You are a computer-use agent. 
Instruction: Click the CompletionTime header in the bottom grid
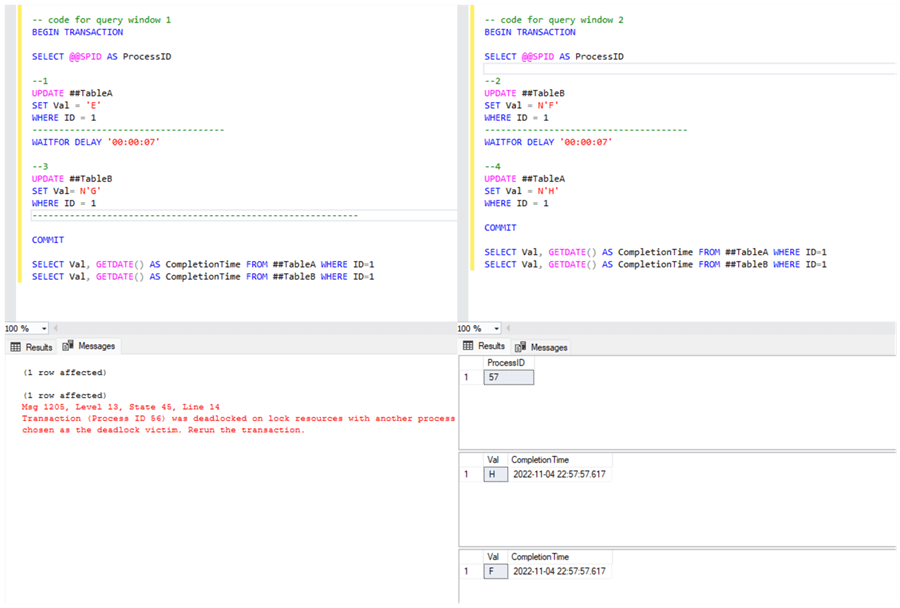coord(540,557)
